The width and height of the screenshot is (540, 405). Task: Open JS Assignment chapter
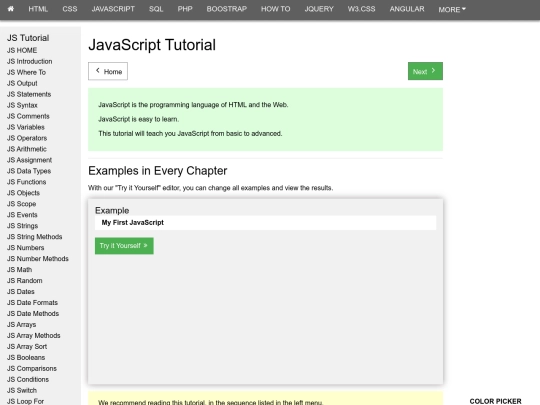29,160
